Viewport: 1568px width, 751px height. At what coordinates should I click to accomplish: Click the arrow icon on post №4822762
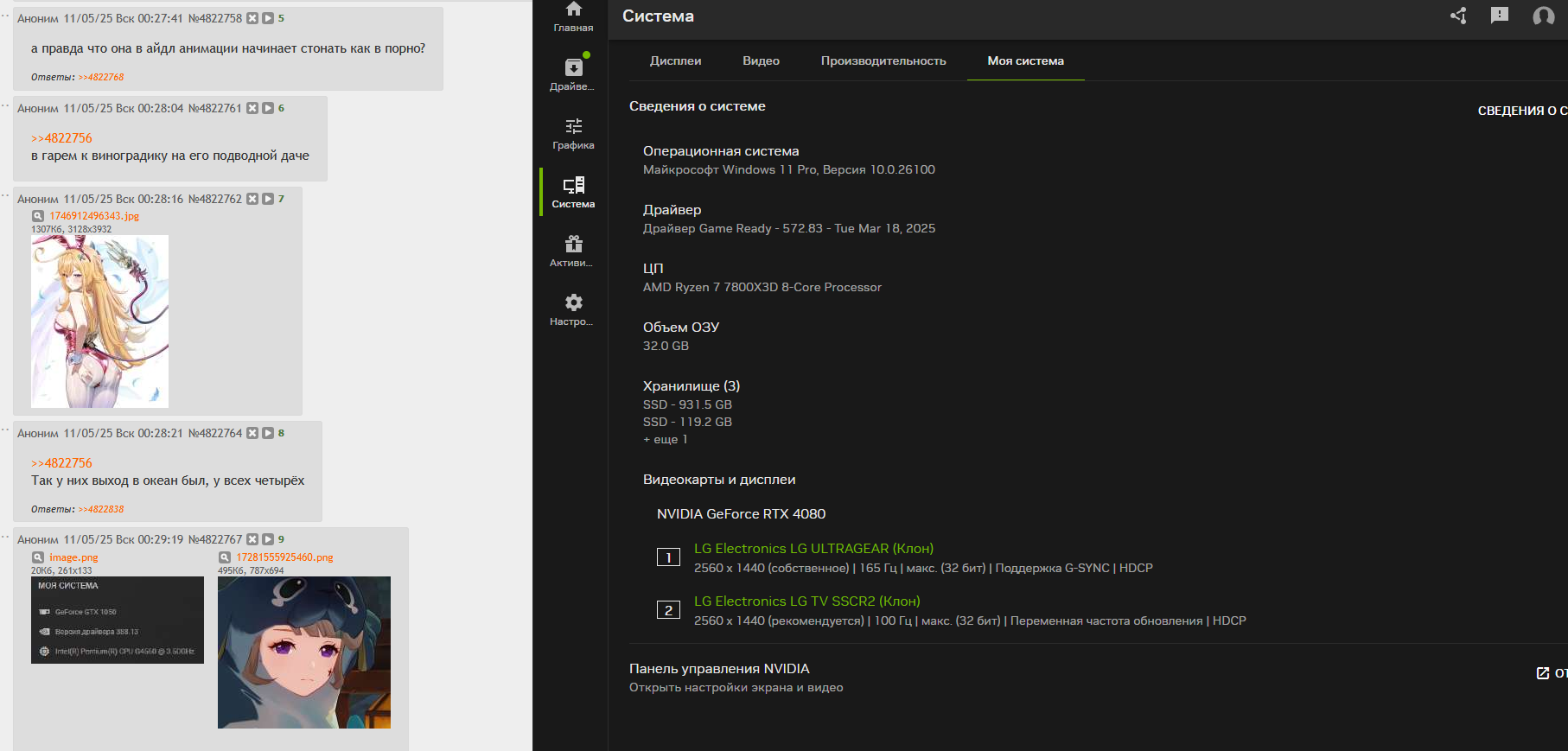(x=268, y=199)
